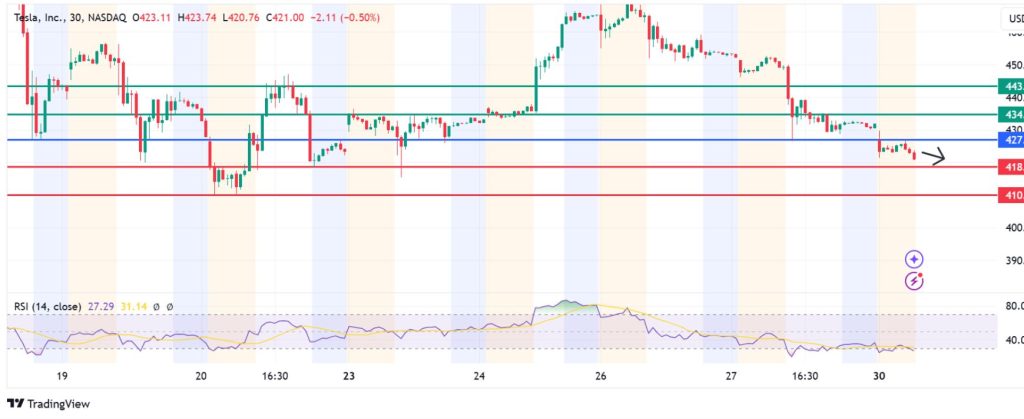This screenshot has width=1024, height=419.
Task: Select the 434 green price label
Action: pos(1012,115)
